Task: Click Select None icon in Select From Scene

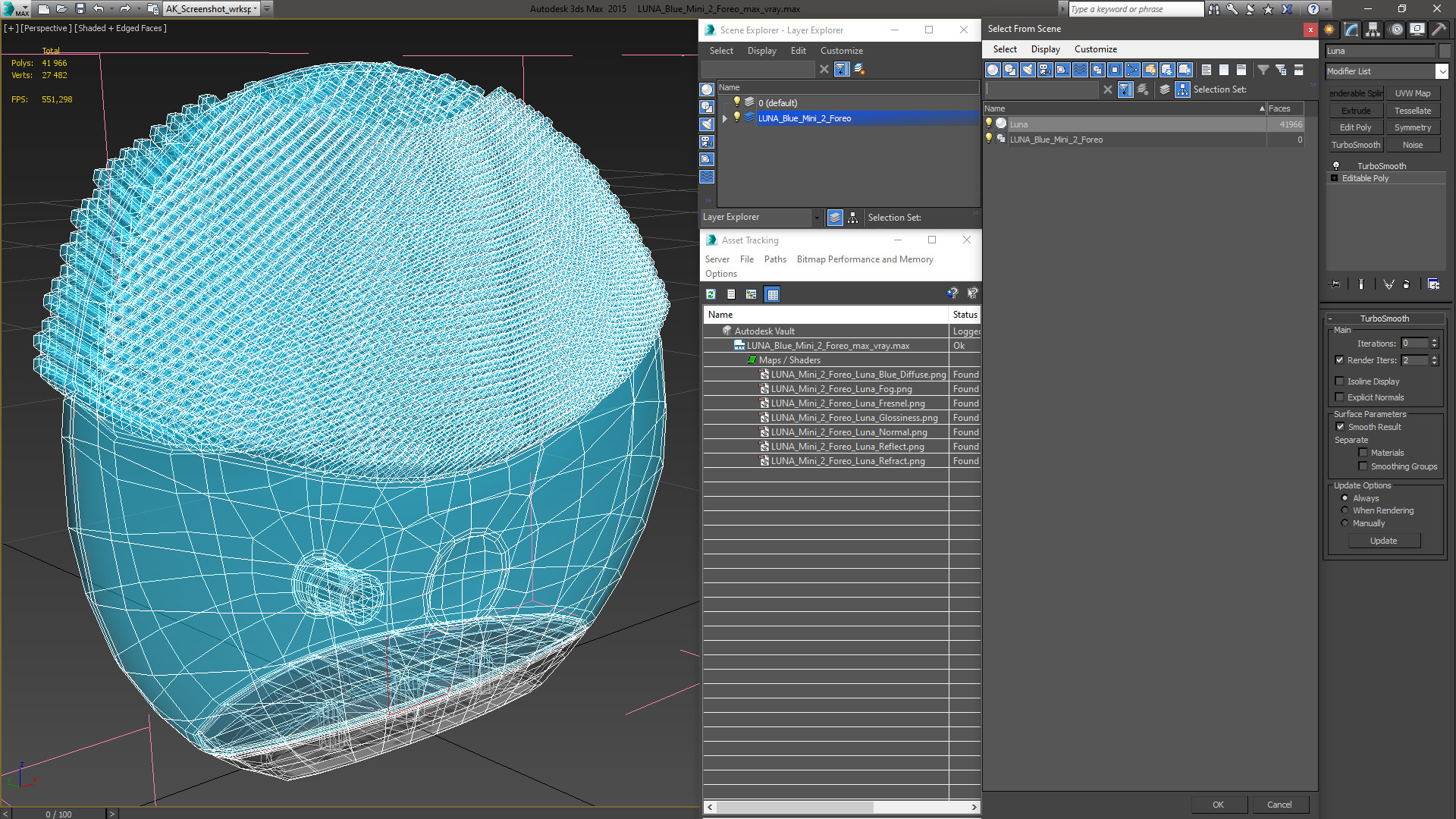Action: pos(1224,70)
